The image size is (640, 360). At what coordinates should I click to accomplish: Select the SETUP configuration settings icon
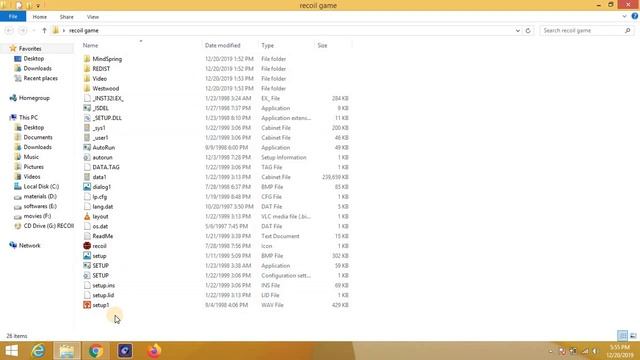(87, 276)
